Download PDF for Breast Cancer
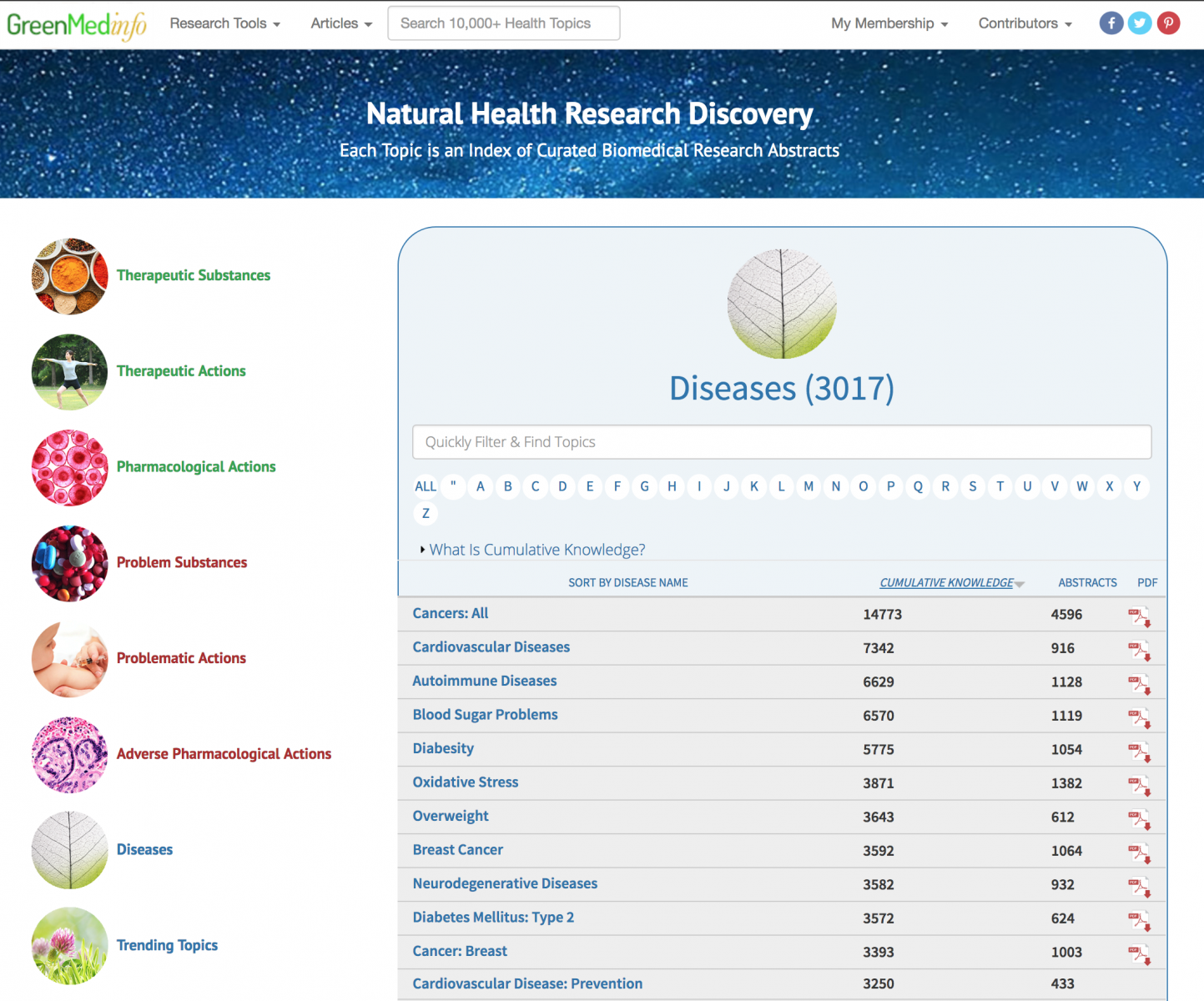The width and height of the screenshot is (1204, 1001). pyautogui.click(x=1140, y=853)
